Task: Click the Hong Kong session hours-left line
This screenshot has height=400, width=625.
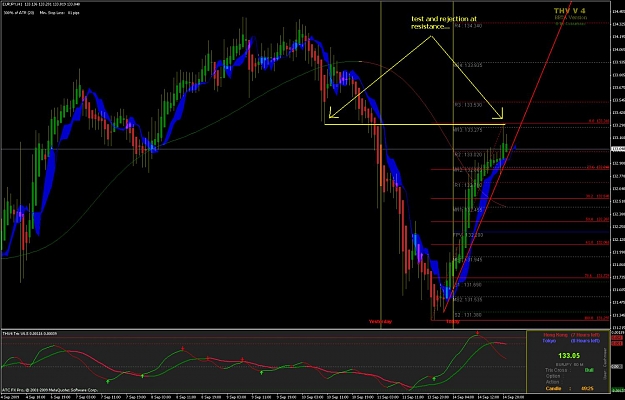Action: click(x=571, y=335)
